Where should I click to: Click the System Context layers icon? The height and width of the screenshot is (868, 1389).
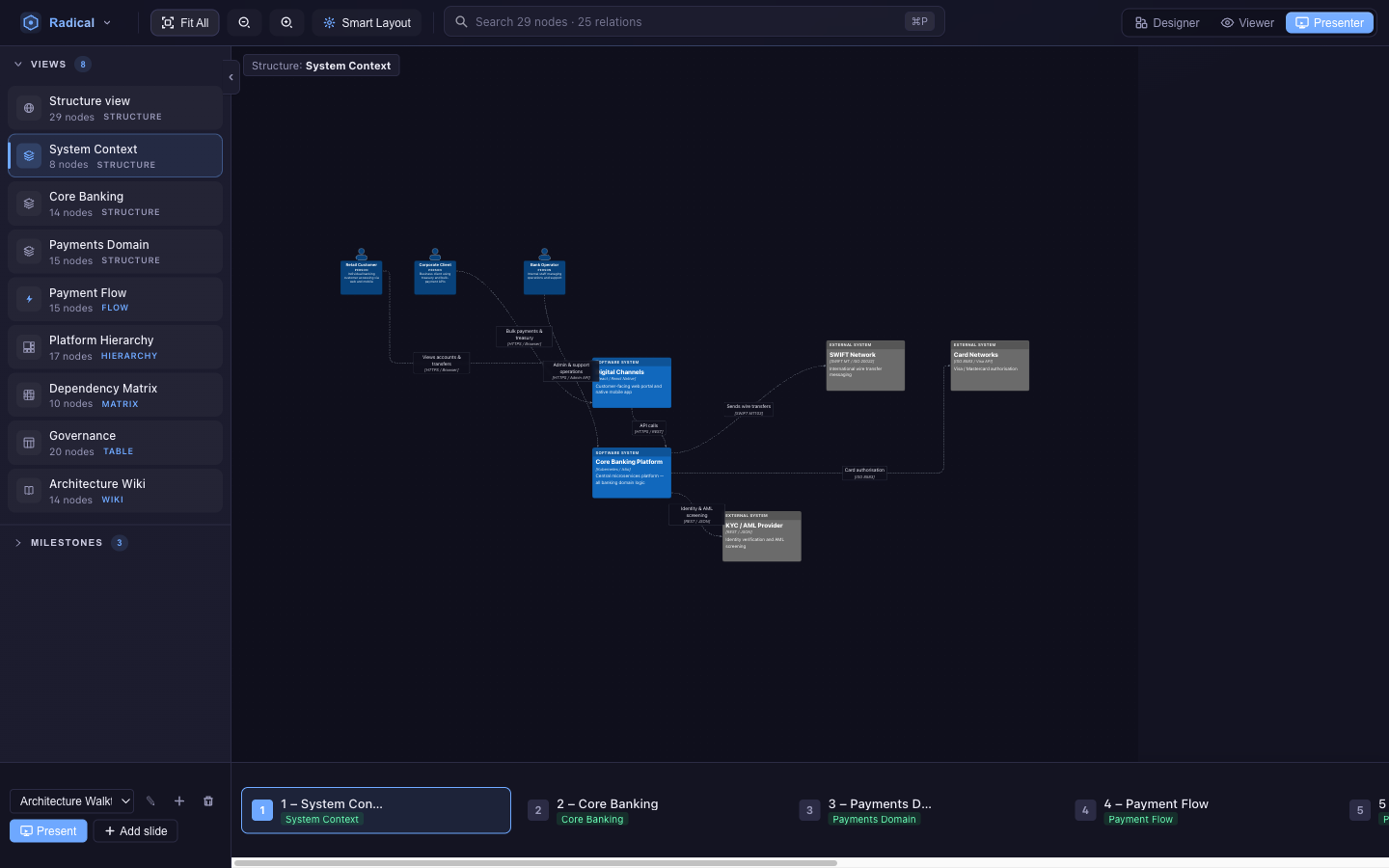coord(29,156)
